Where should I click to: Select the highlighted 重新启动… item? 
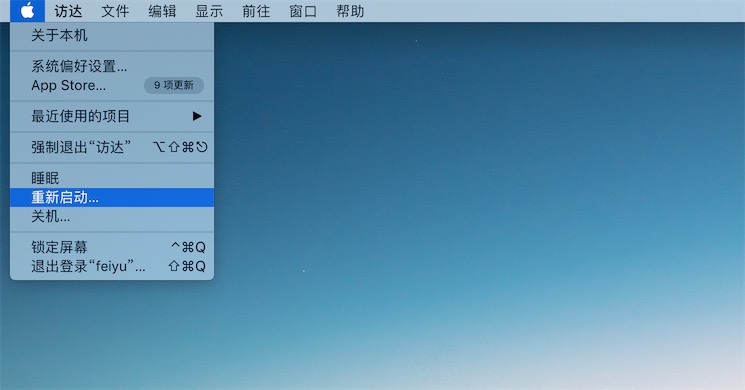click(112, 197)
